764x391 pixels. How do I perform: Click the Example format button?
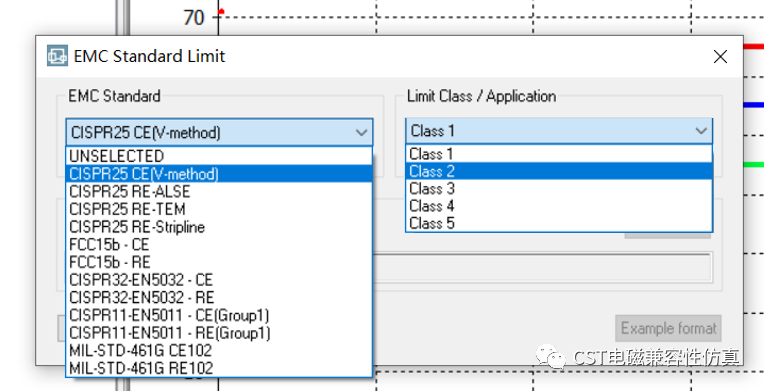[668, 328]
